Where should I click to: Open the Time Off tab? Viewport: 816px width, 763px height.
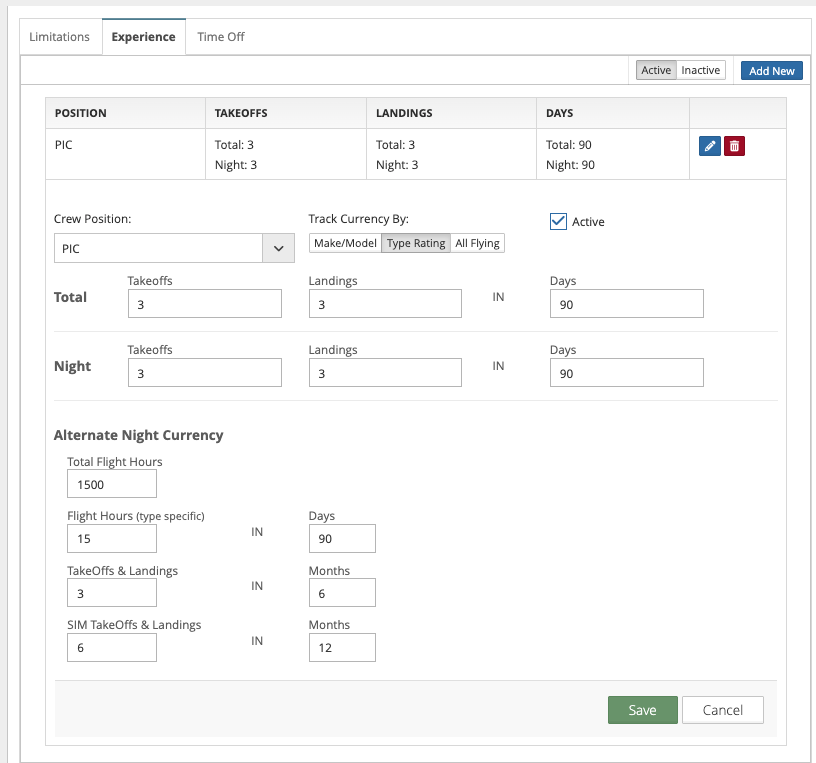click(x=221, y=37)
